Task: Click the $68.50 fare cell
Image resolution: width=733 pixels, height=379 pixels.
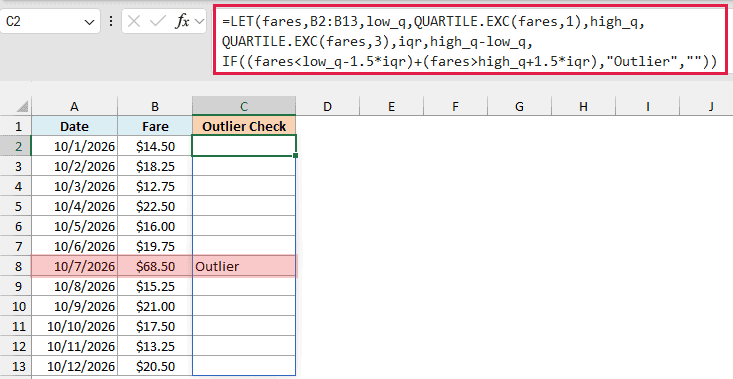Action: tap(155, 266)
